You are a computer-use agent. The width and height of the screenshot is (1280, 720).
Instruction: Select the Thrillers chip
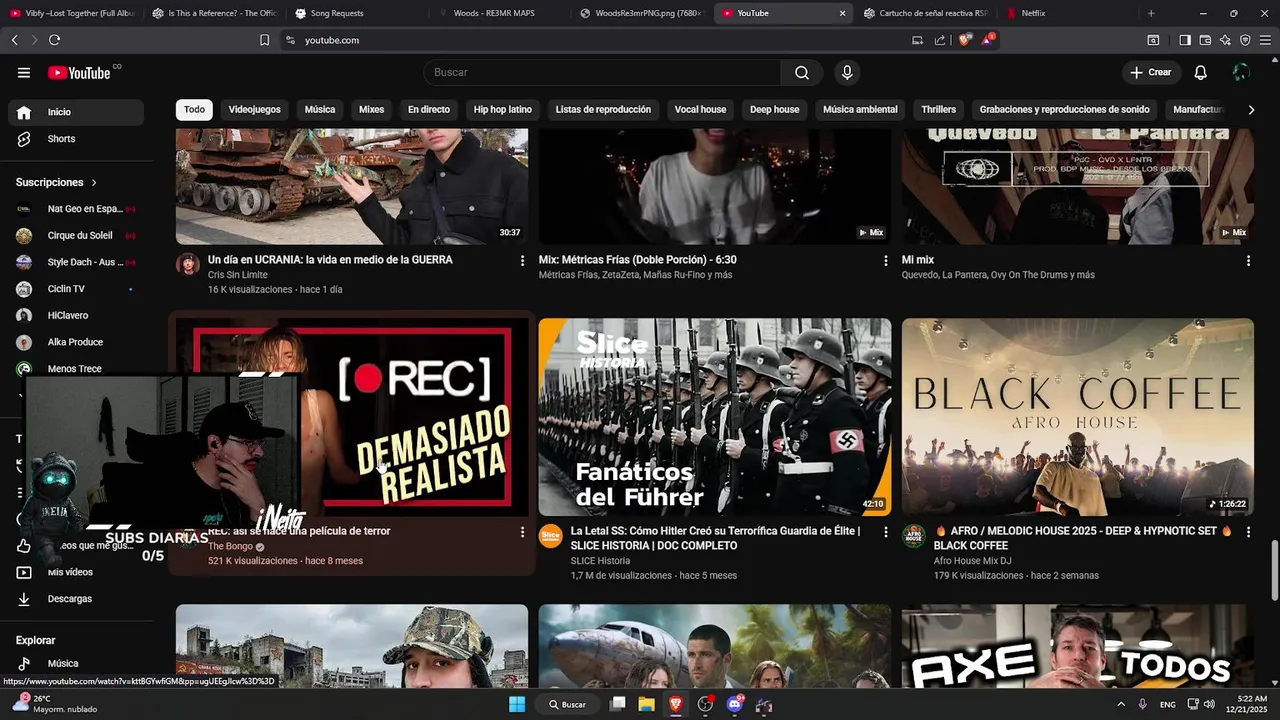(939, 109)
